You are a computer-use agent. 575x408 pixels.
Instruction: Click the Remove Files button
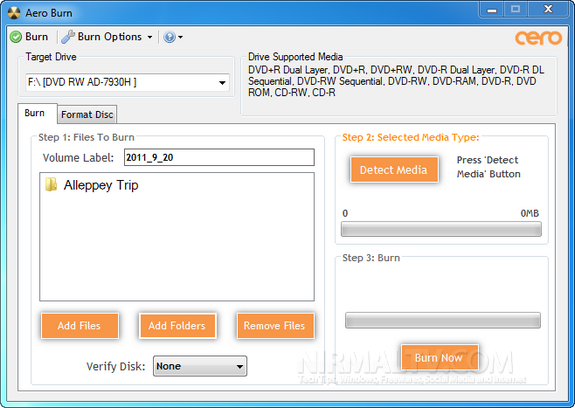(x=275, y=326)
